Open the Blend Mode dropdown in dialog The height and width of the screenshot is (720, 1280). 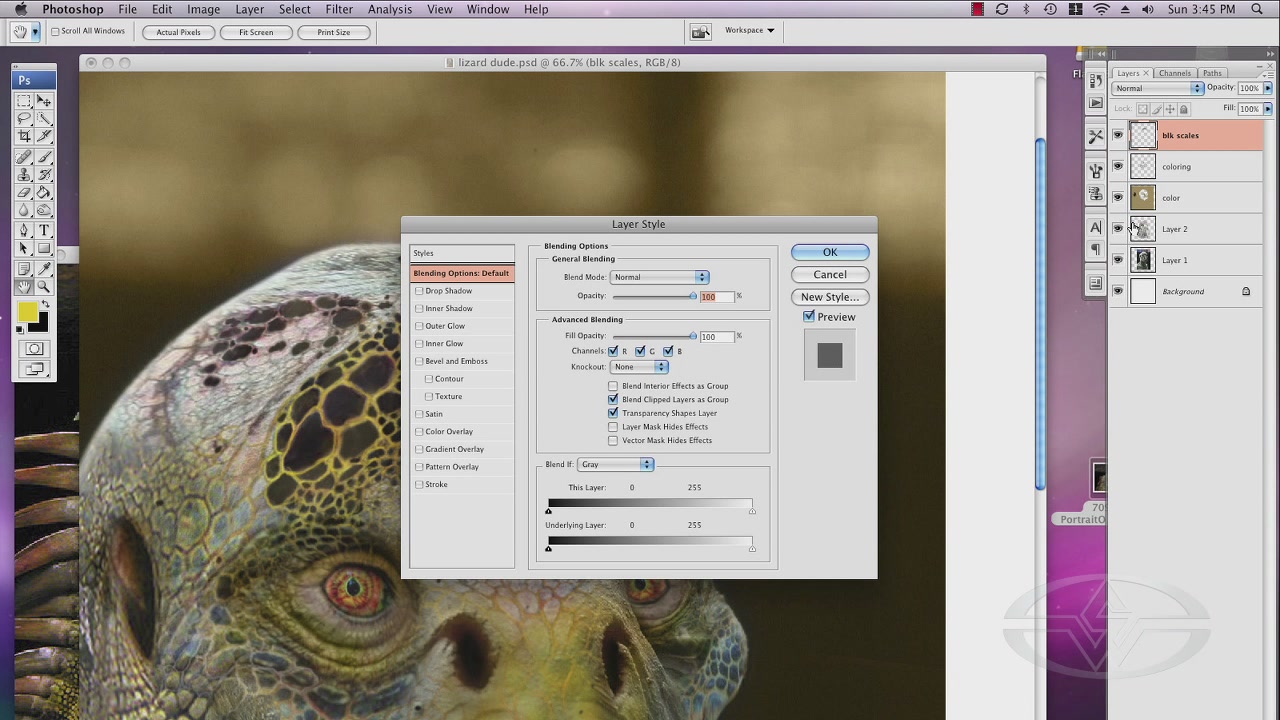(659, 277)
